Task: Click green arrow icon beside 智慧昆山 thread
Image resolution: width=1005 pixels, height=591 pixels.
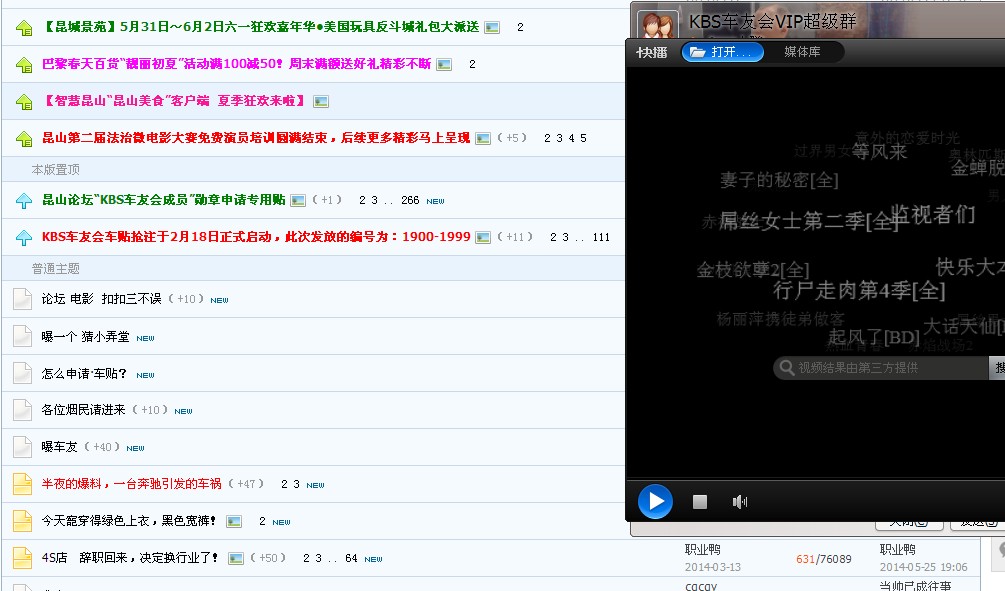Action: (24, 102)
